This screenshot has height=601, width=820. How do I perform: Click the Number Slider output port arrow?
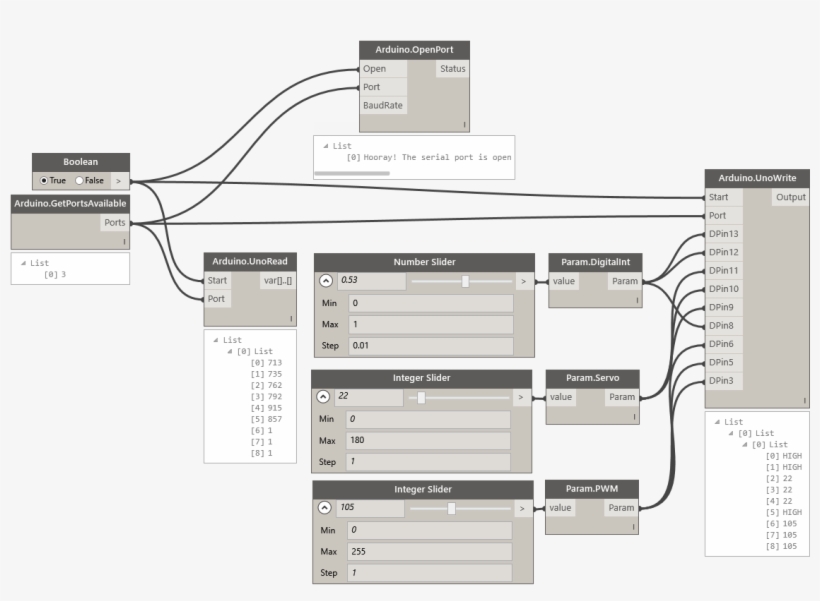coord(523,281)
